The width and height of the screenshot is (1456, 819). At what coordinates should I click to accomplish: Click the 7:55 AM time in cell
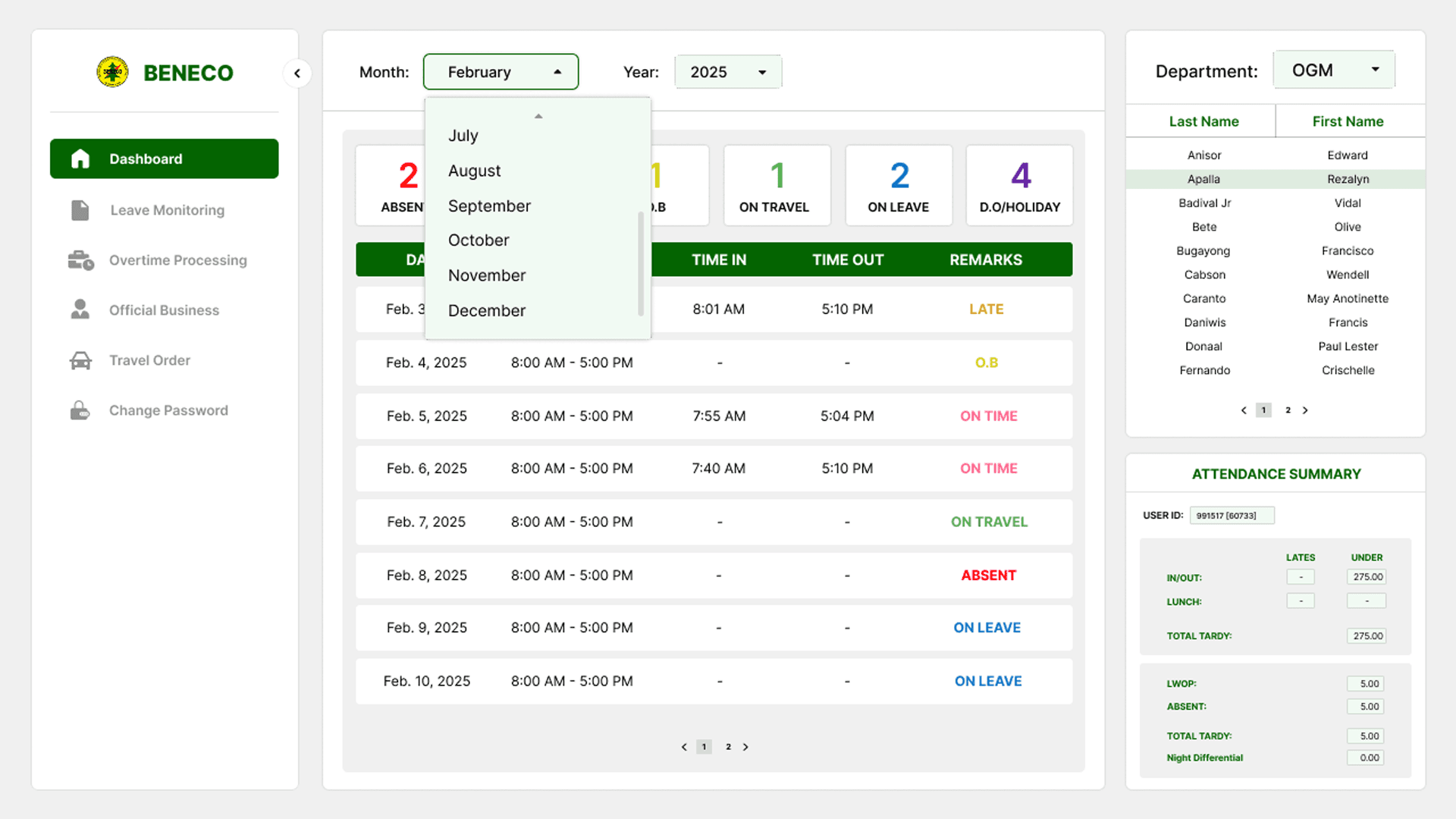point(719,416)
